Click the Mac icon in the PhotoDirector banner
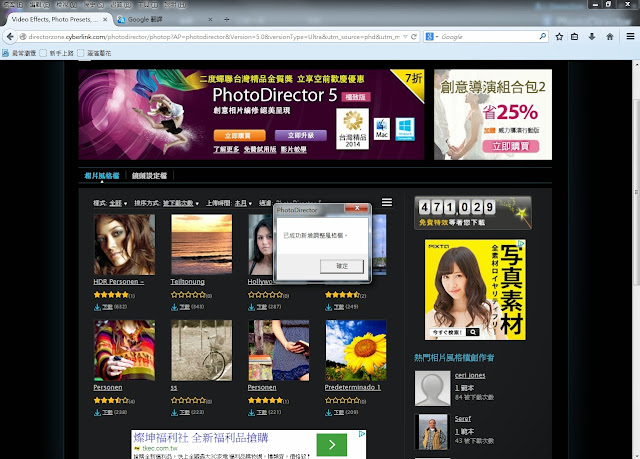 point(382,129)
